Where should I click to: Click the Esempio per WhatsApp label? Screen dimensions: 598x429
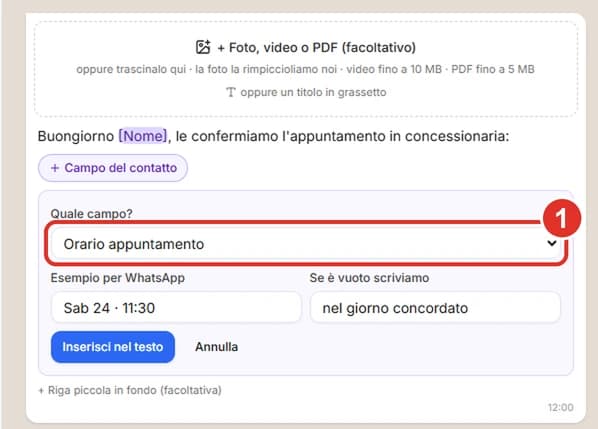point(117,278)
